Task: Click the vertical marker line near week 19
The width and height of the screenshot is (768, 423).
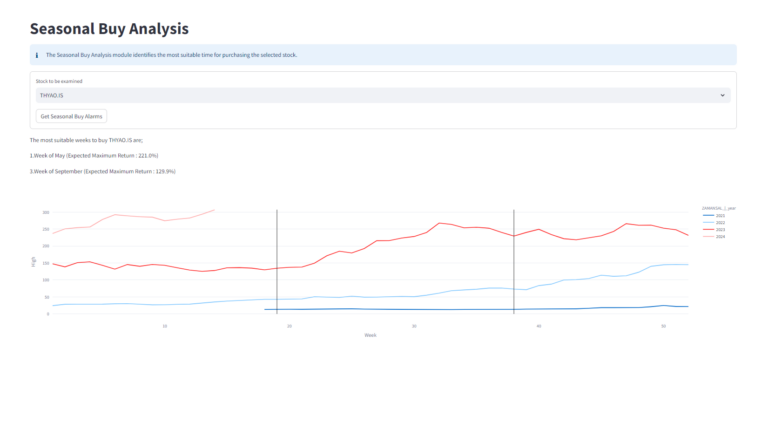Action: tap(277, 260)
